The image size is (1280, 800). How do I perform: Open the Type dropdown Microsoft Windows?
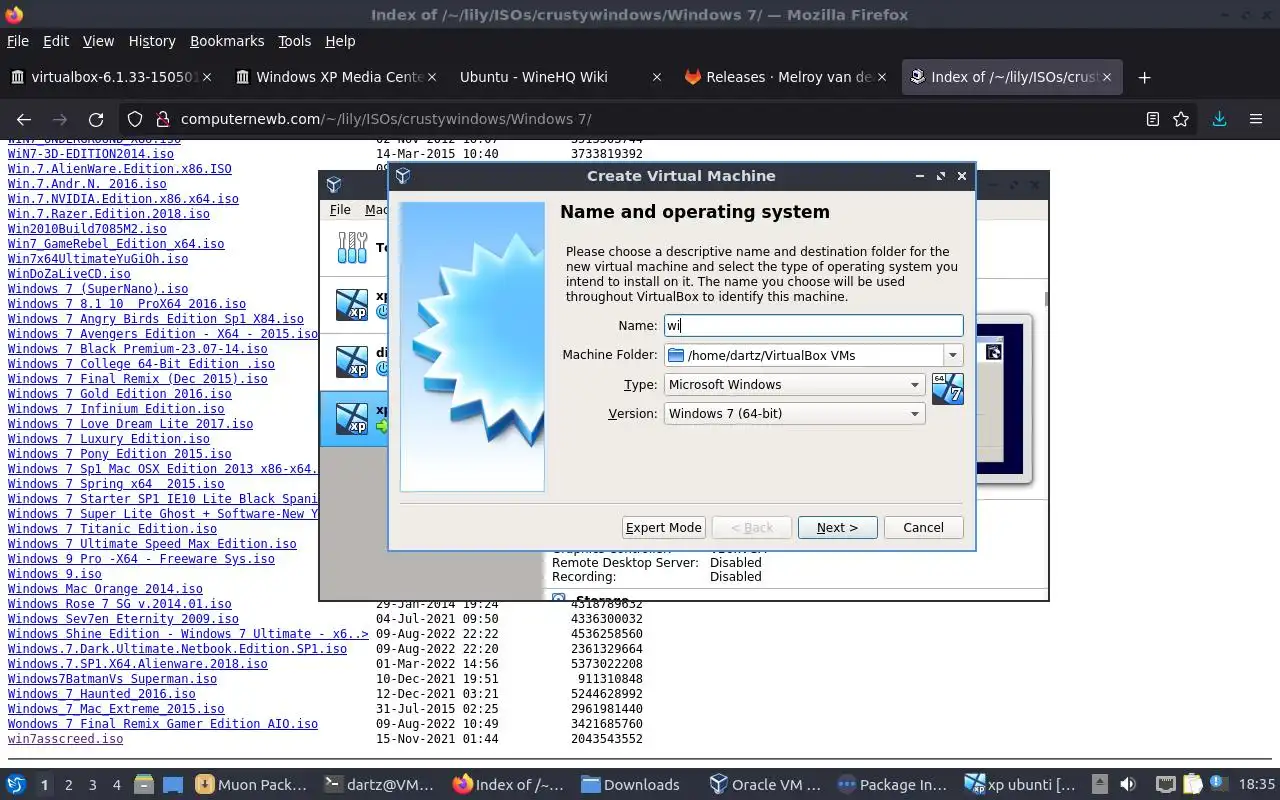tap(794, 384)
